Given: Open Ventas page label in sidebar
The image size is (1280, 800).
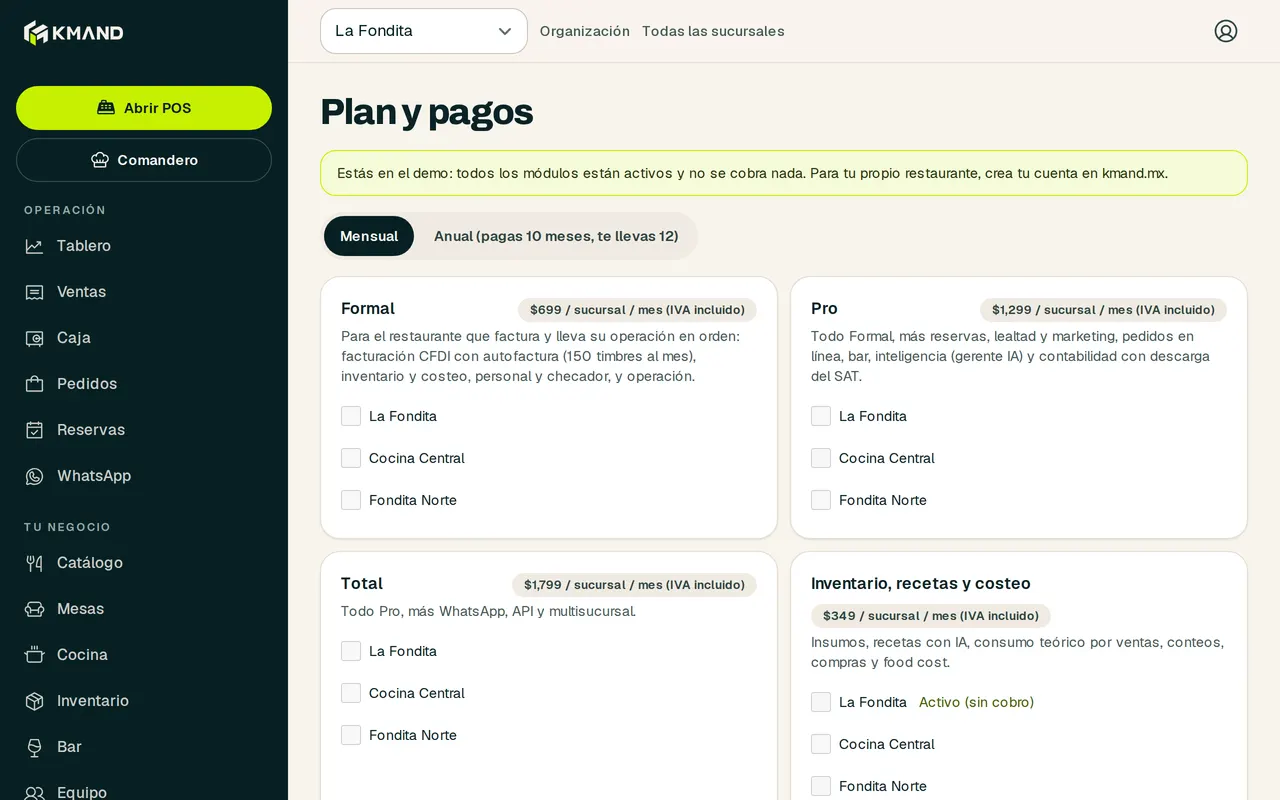Looking at the screenshot, I should click(x=82, y=292).
